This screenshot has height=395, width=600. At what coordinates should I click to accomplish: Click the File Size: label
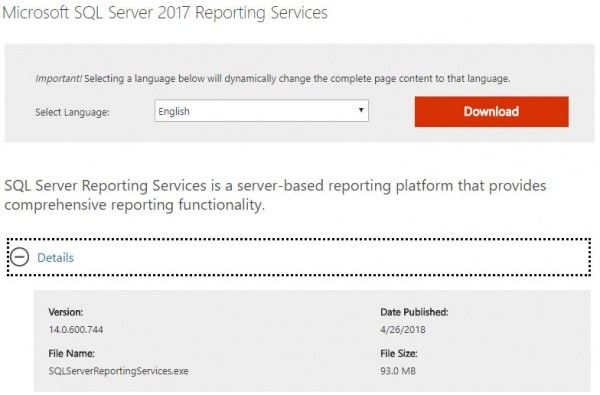[399, 353]
